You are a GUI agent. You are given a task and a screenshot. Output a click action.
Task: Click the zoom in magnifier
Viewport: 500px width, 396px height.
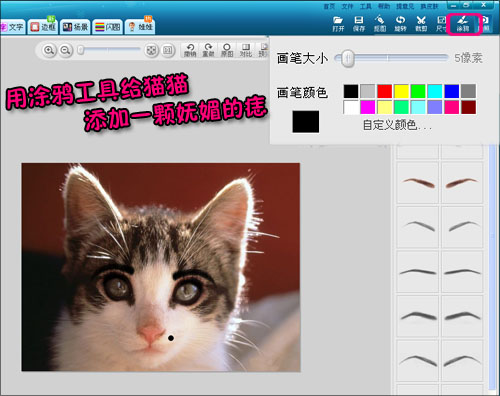[49, 50]
